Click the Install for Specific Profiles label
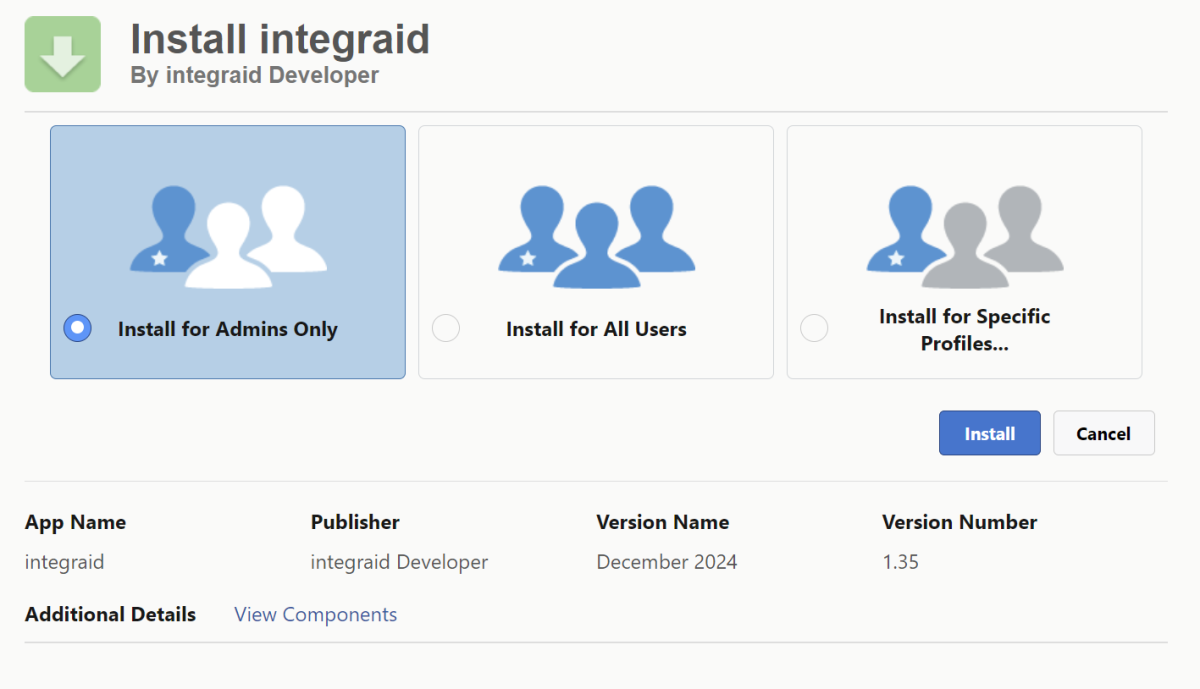This screenshot has height=689, width=1200. (965, 329)
